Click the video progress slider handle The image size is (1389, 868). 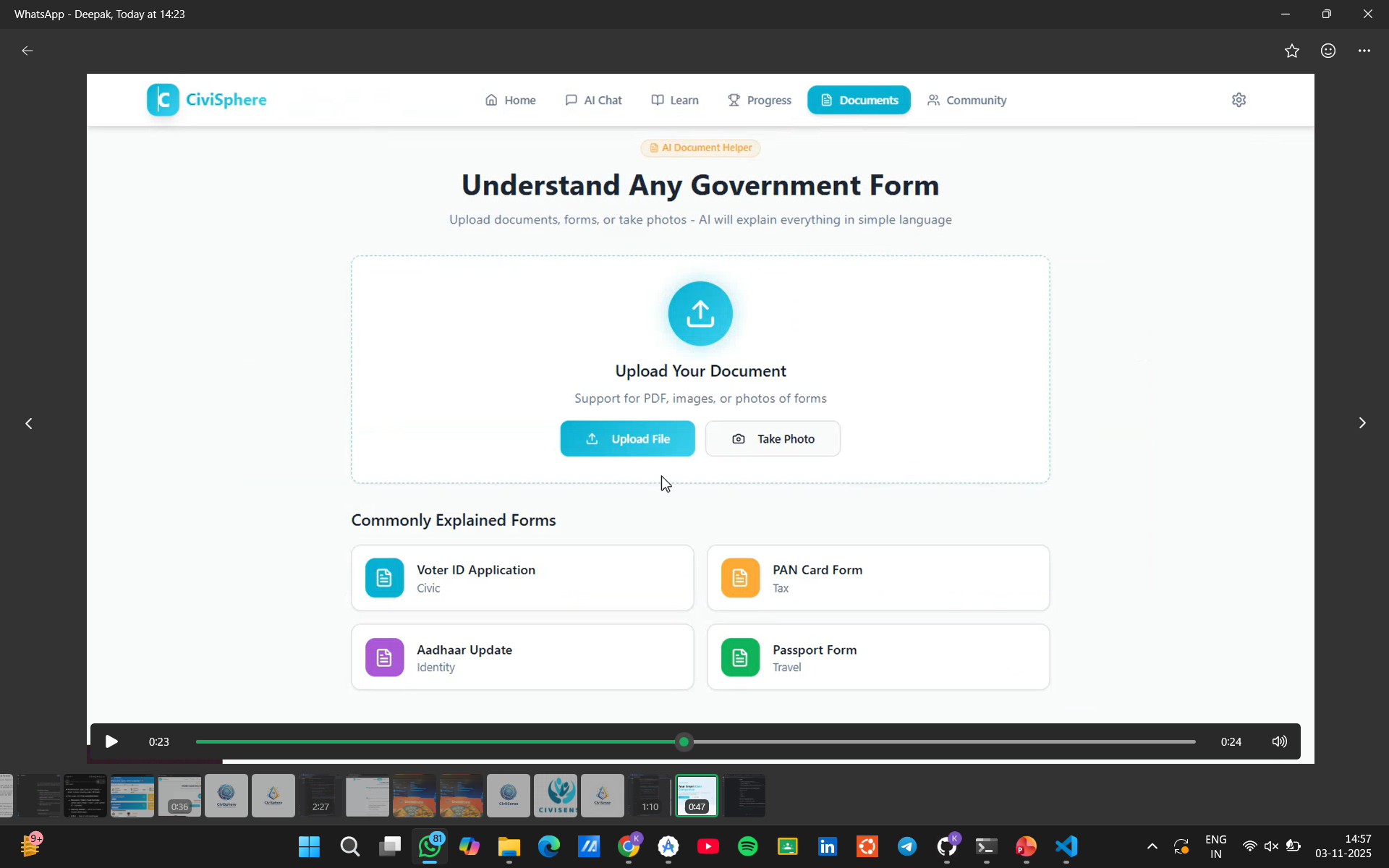(x=684, y=741)
